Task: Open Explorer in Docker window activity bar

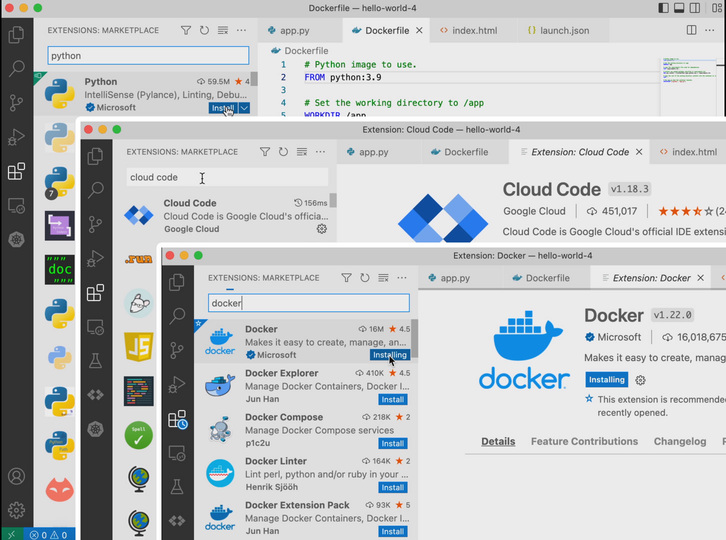Action: [176, 282]
